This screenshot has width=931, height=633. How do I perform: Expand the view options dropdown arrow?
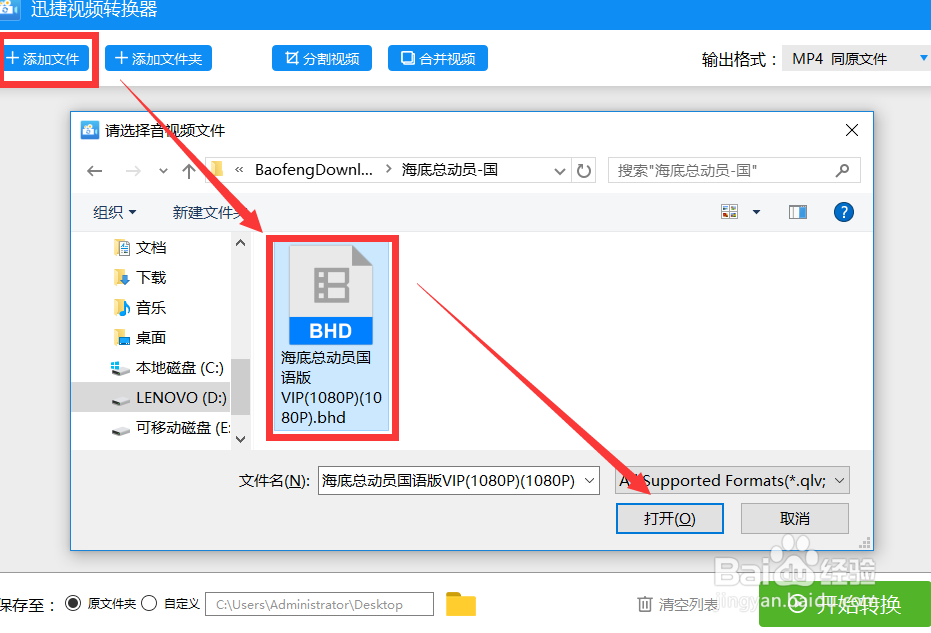(756, 211)
